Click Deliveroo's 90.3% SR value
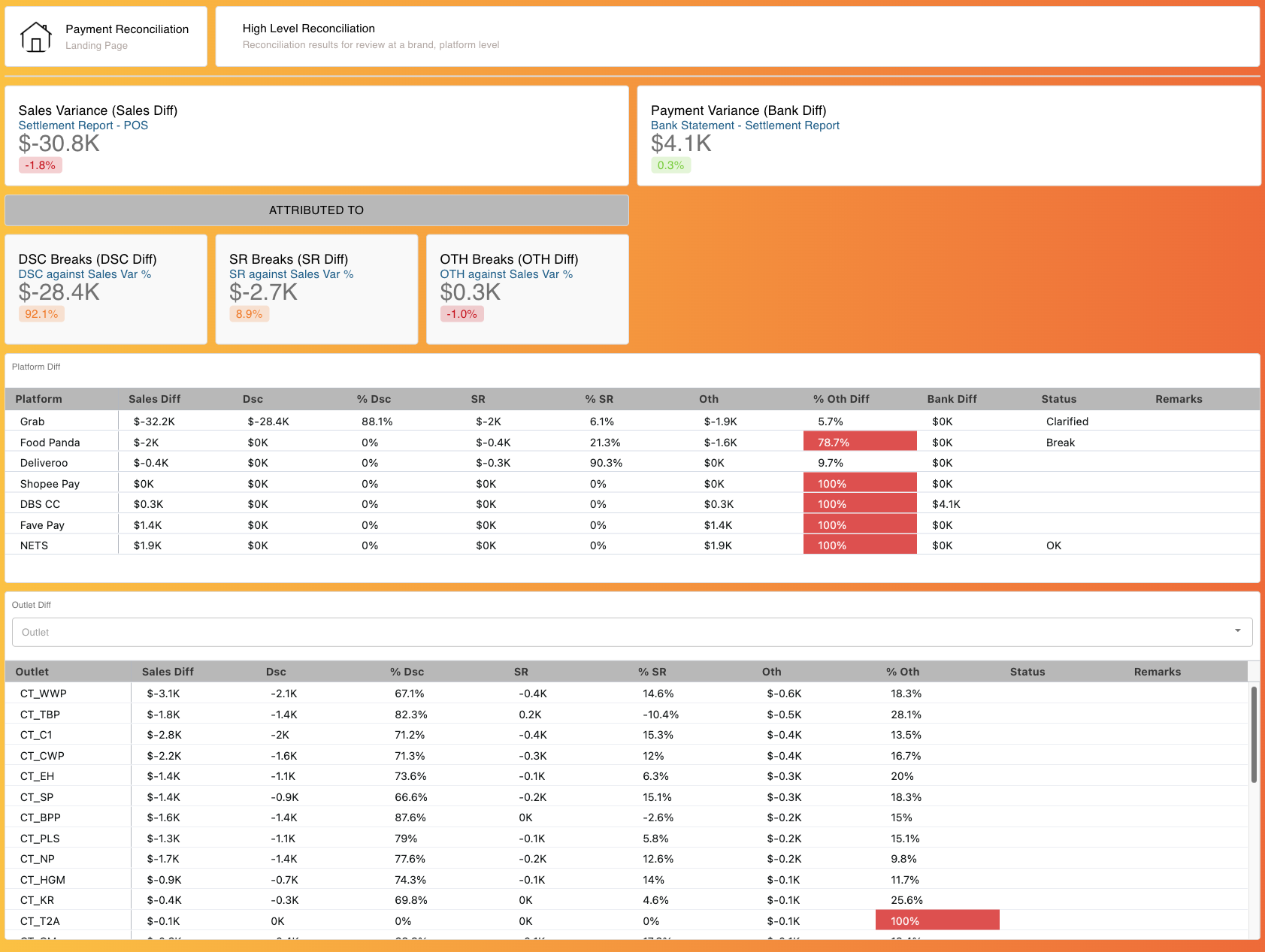This screenshot has height=952, width=1265. (606, 463)
